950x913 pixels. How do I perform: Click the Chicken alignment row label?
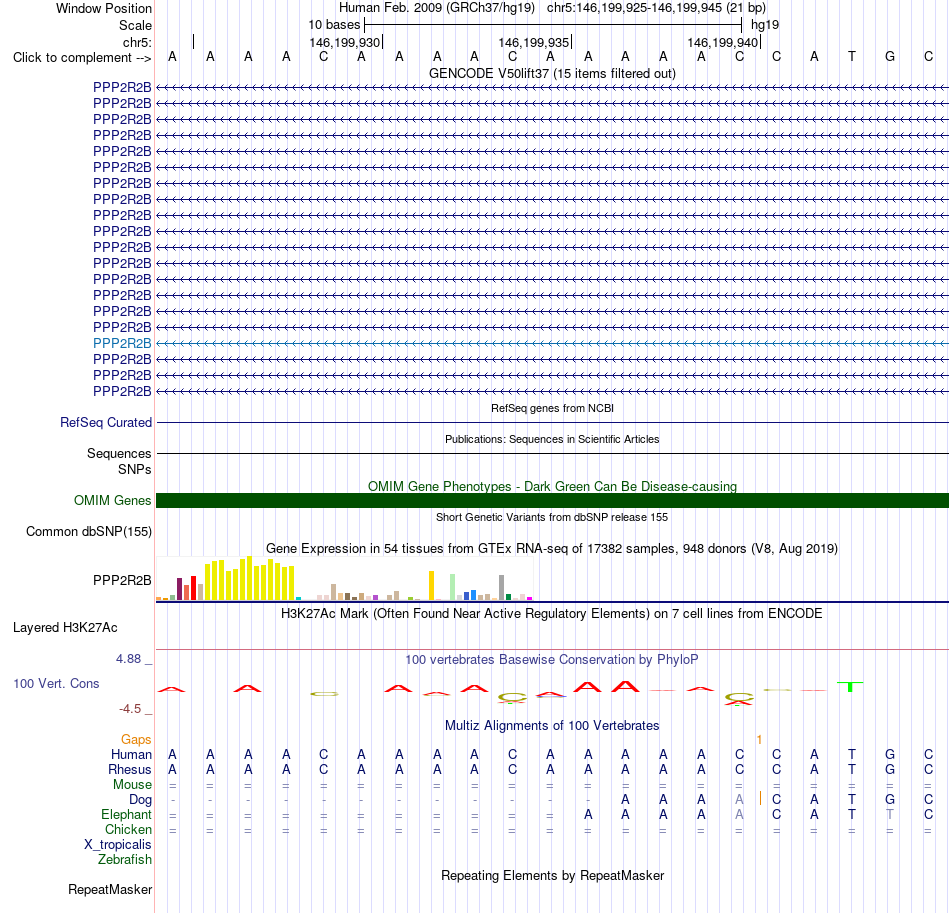click(128, 829)
